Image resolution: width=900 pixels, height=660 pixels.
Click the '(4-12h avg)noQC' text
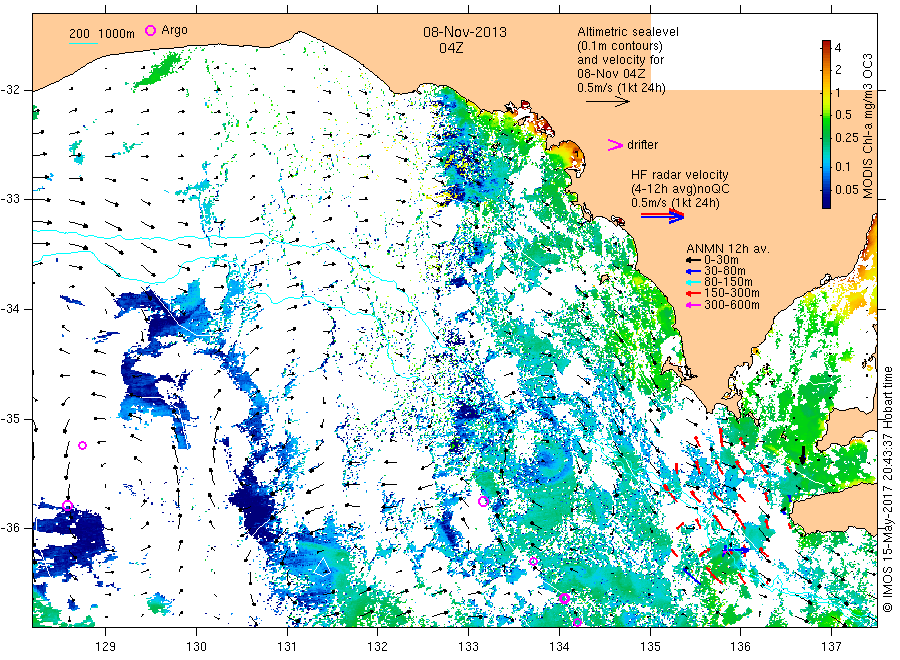[x=680, y=189]
